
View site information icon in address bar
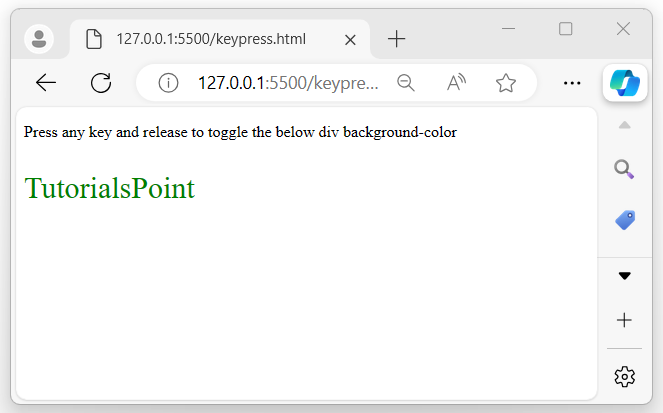click(x=168, y=82)
